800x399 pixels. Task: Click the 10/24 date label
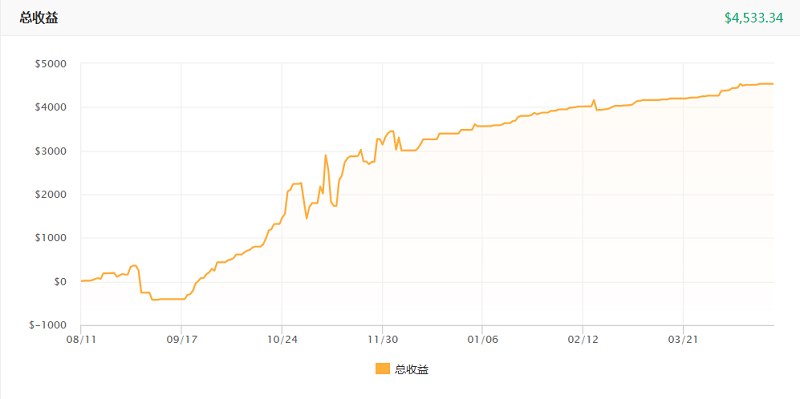282,339
